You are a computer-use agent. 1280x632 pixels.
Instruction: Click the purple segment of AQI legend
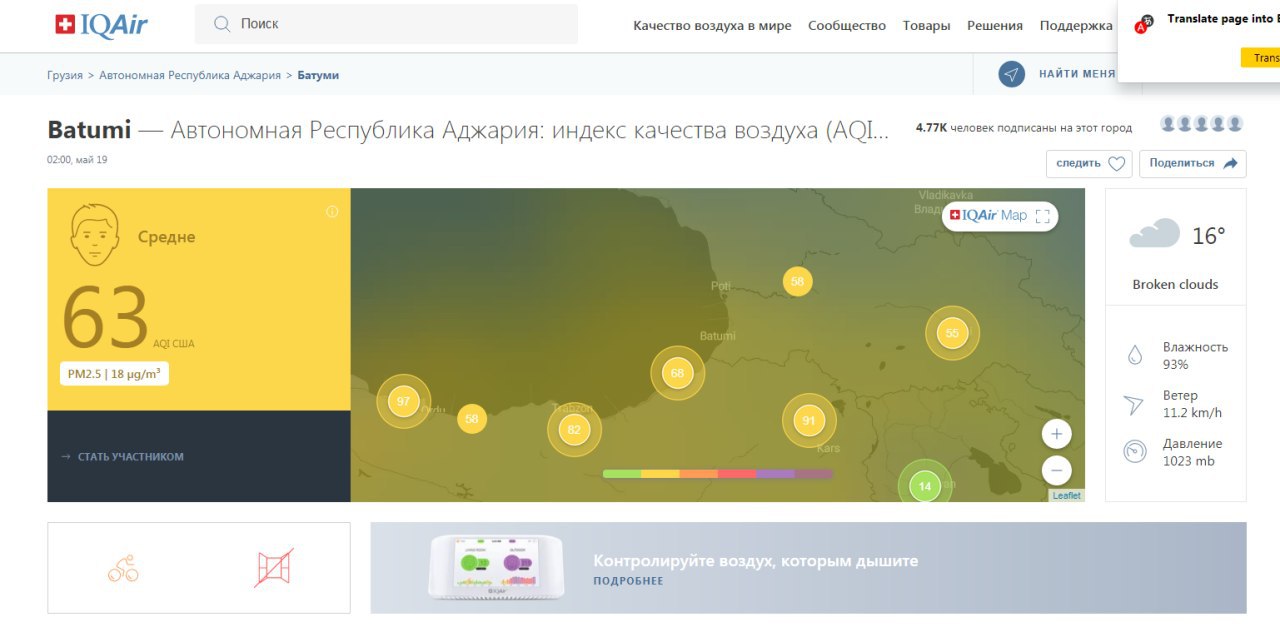pos(775,474)
